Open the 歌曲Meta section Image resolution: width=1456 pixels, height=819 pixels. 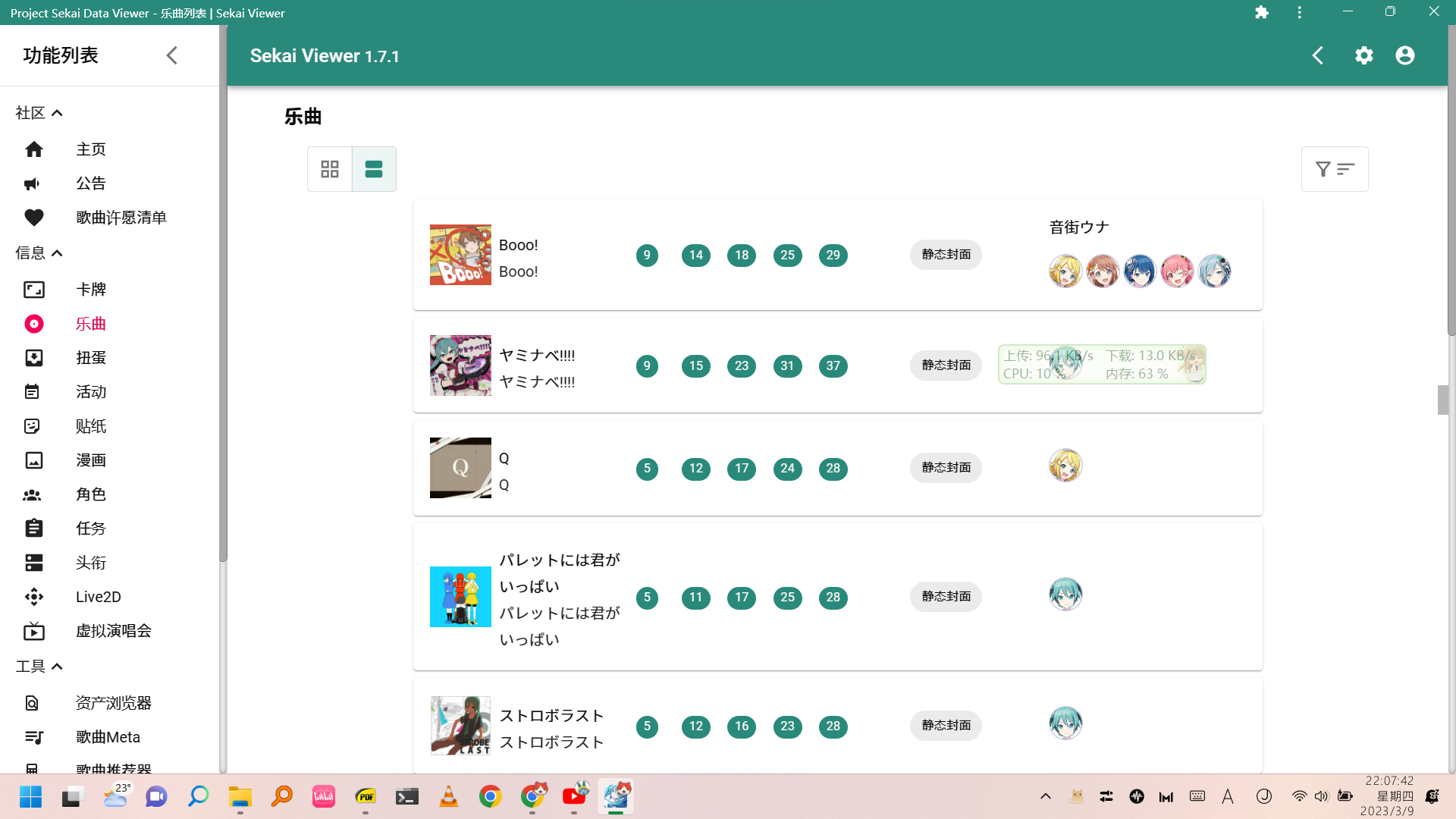107,736
